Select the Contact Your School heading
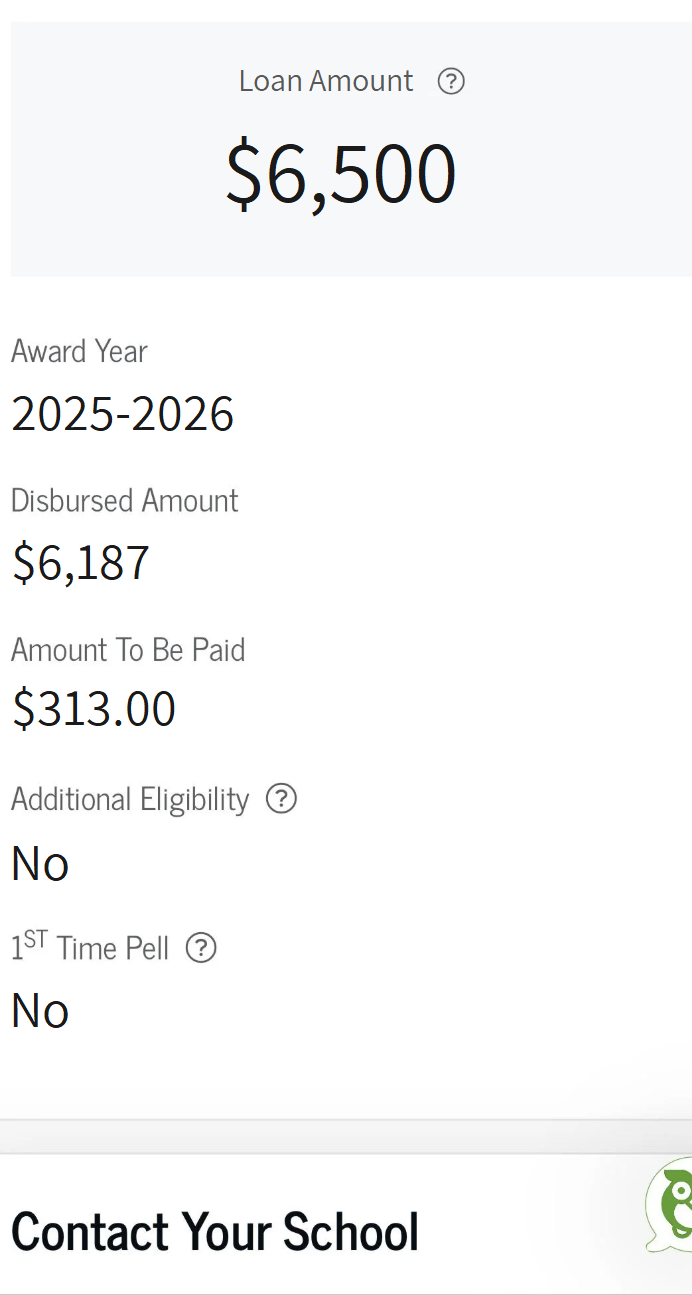The width and height of the screenshot is (692, 1295). (x=215, y=1231)
